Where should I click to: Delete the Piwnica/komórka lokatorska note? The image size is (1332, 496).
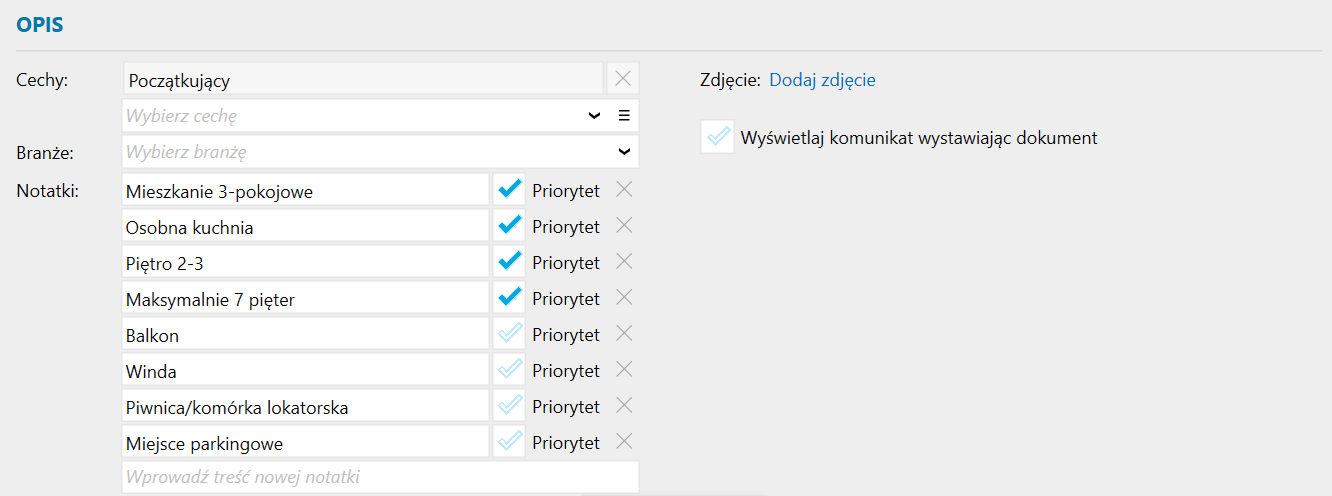[x=624, y=405]
